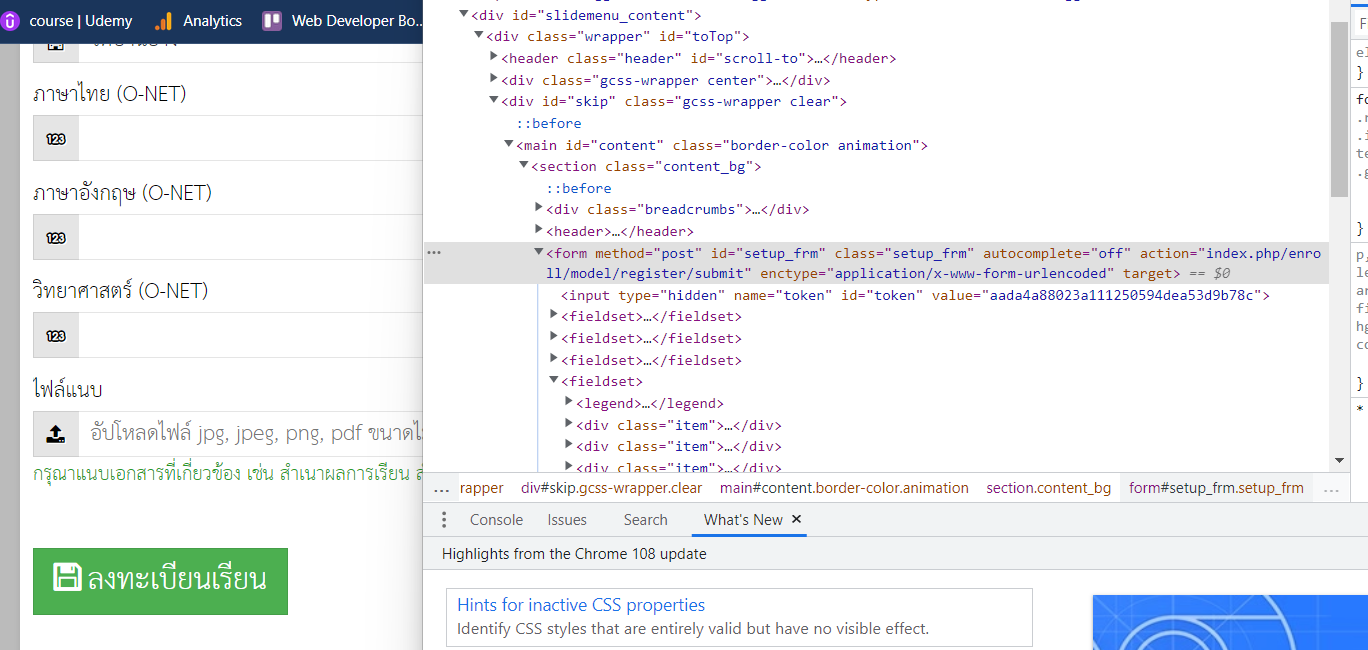Viewport: 1368px width, 650px height.
Task: Click the 123 icon beside ภาษาไทย field
Action: (56, 138)
